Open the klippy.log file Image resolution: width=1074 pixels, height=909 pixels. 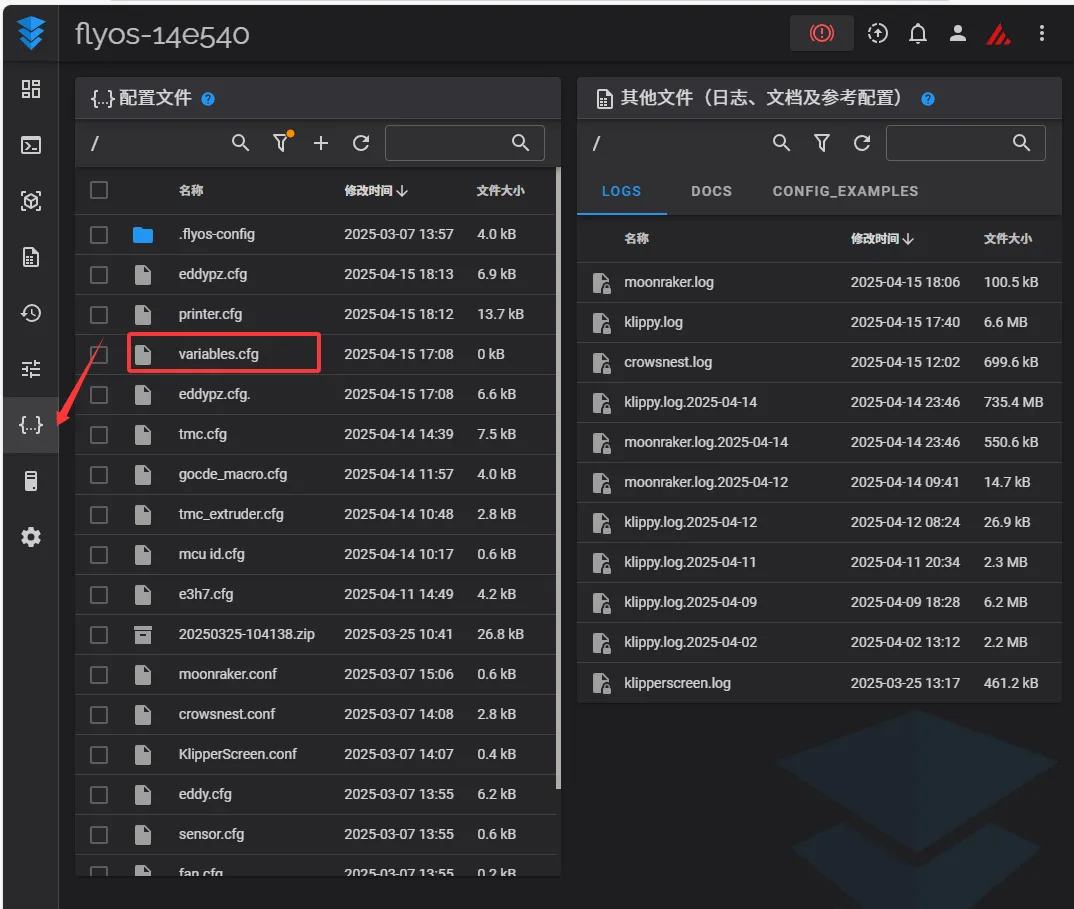pos(653,322)
